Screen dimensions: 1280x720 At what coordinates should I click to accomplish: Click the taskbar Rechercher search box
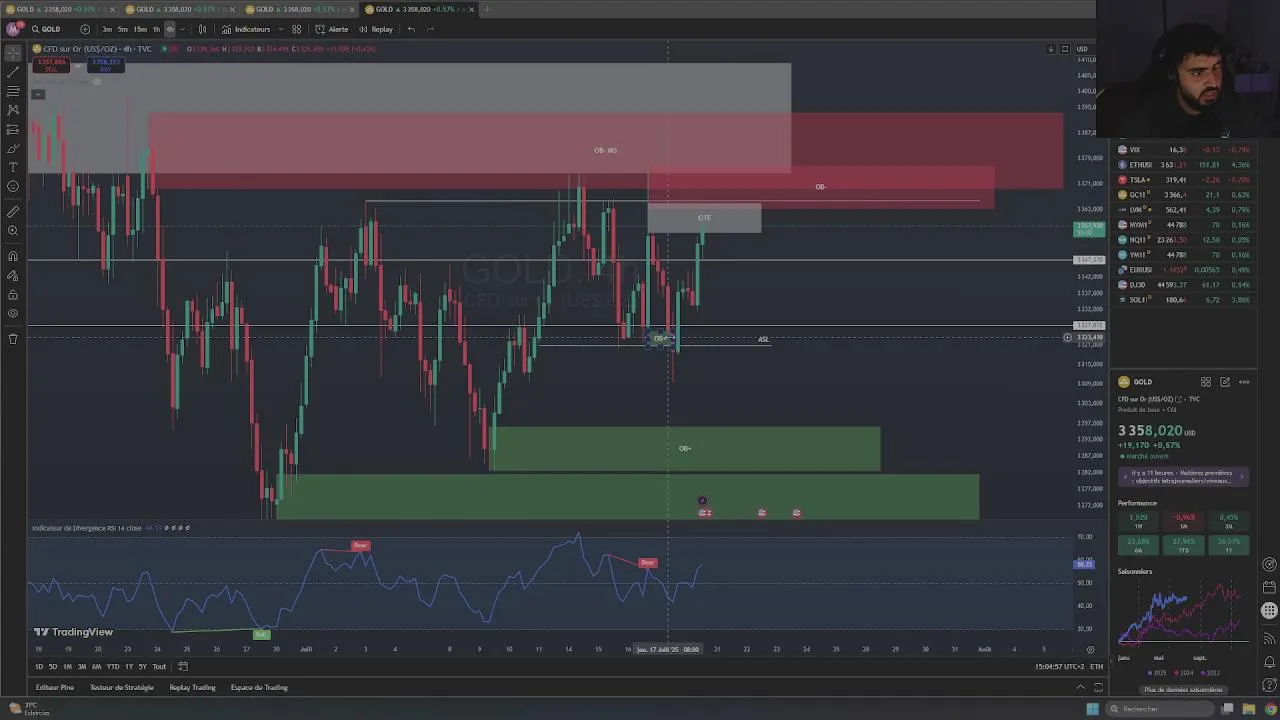pos(1161,709)
